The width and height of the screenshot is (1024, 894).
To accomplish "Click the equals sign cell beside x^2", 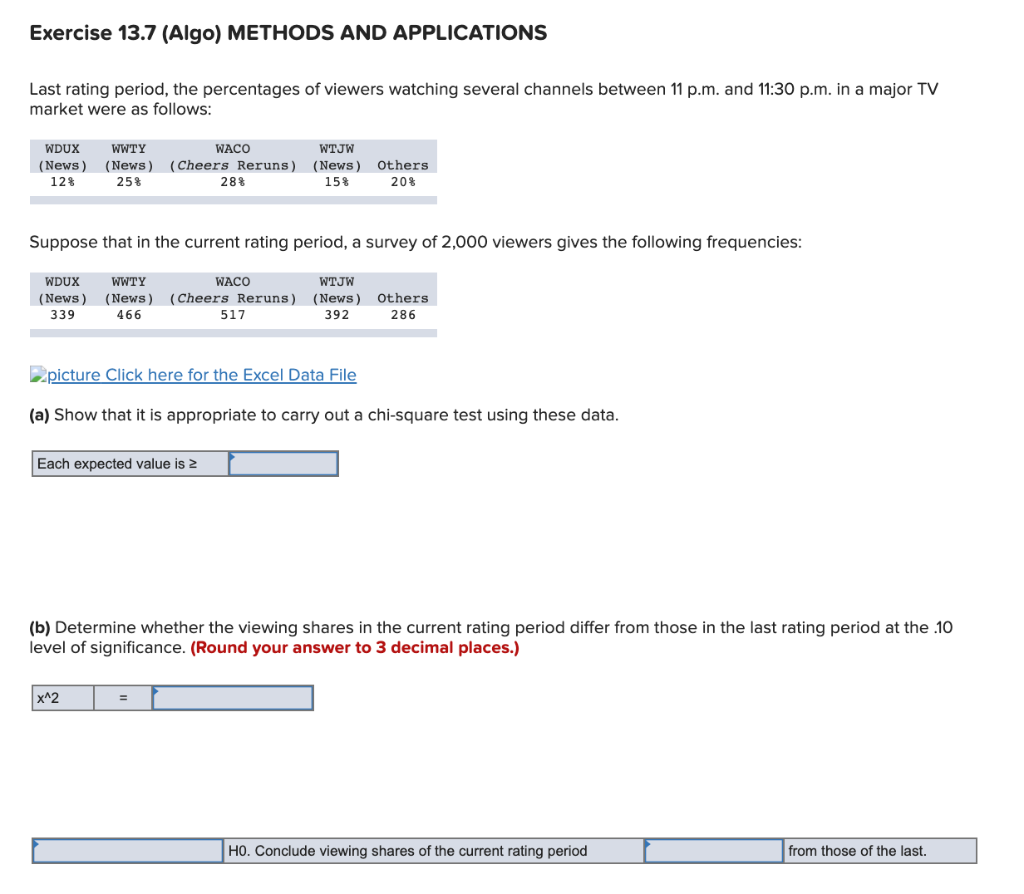I will [122, 697].
